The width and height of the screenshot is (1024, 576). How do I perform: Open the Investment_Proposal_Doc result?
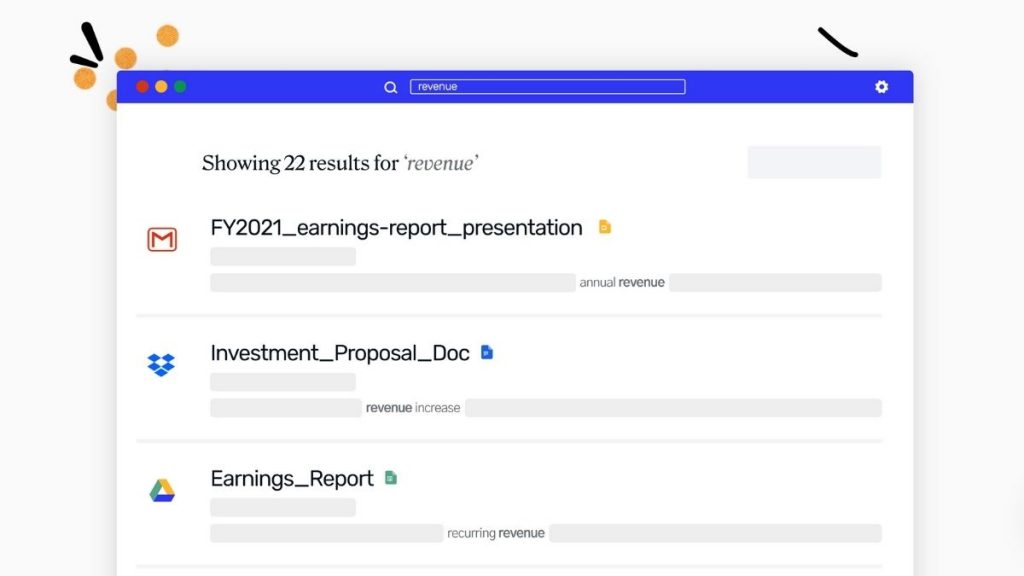tap(340, 353)
